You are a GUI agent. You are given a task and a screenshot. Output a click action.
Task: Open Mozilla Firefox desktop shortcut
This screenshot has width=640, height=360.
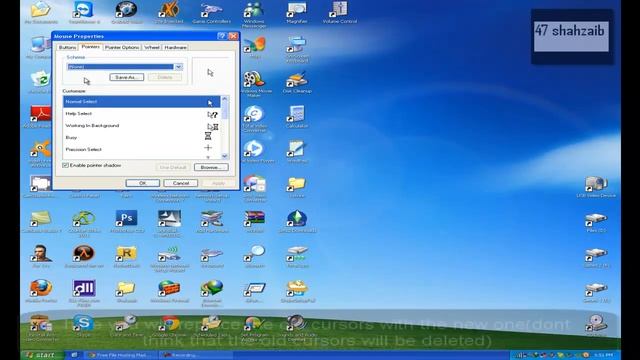point(41,291)
